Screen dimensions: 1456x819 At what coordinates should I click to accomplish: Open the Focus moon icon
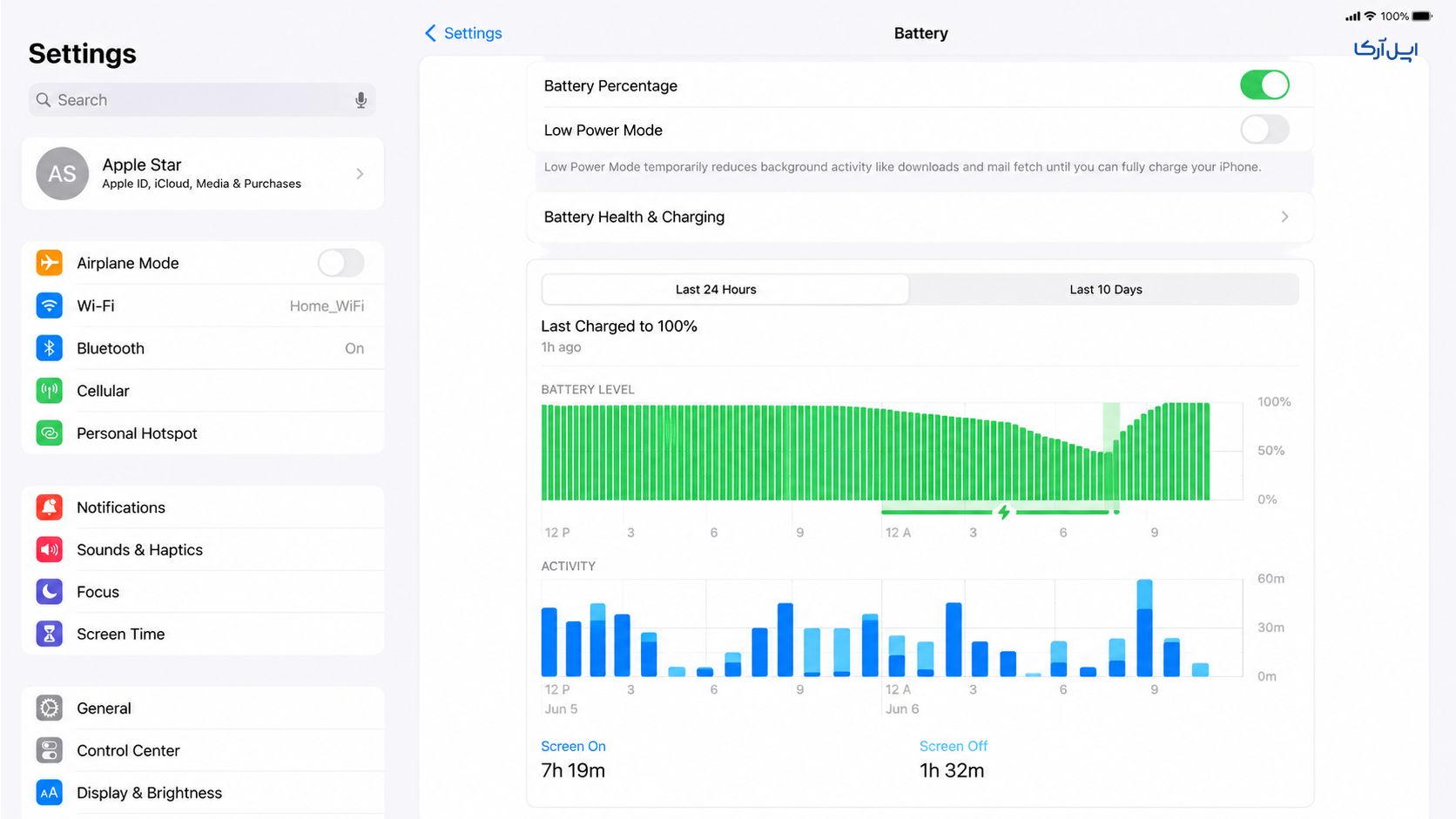coord(50,592)
